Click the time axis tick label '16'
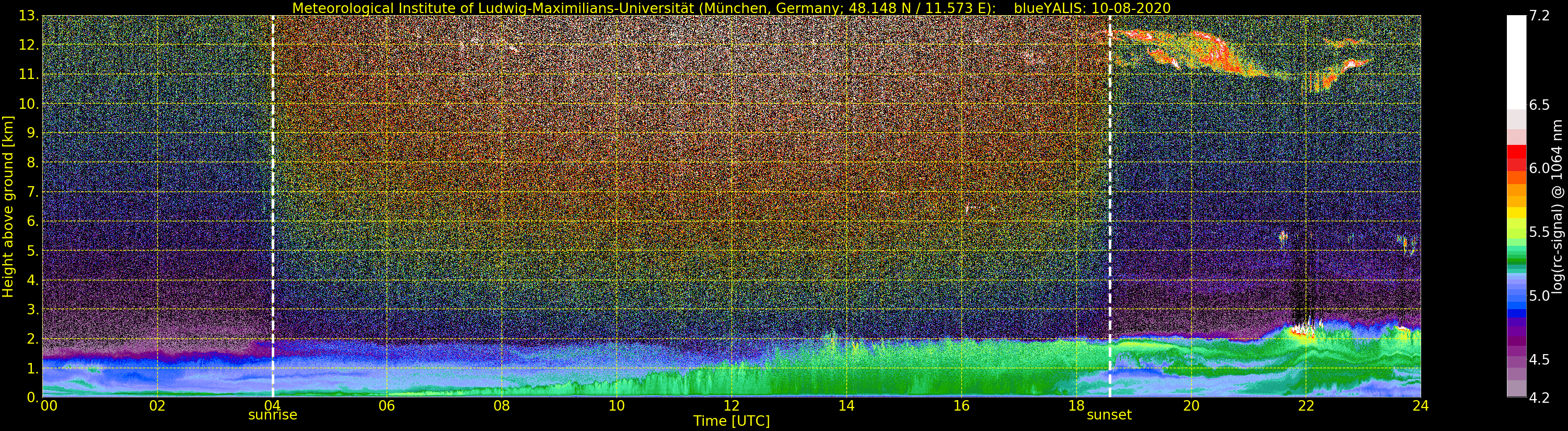Screen dimensions: 1568x431 961,405
